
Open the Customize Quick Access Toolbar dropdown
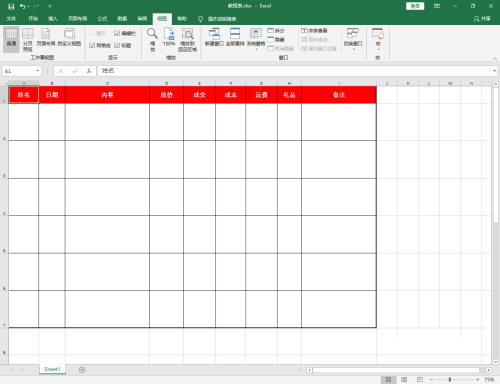[50, 6]
